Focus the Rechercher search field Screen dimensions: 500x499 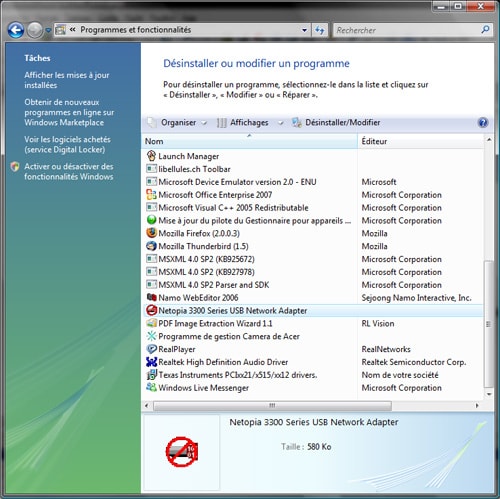[x=407, y=30]
